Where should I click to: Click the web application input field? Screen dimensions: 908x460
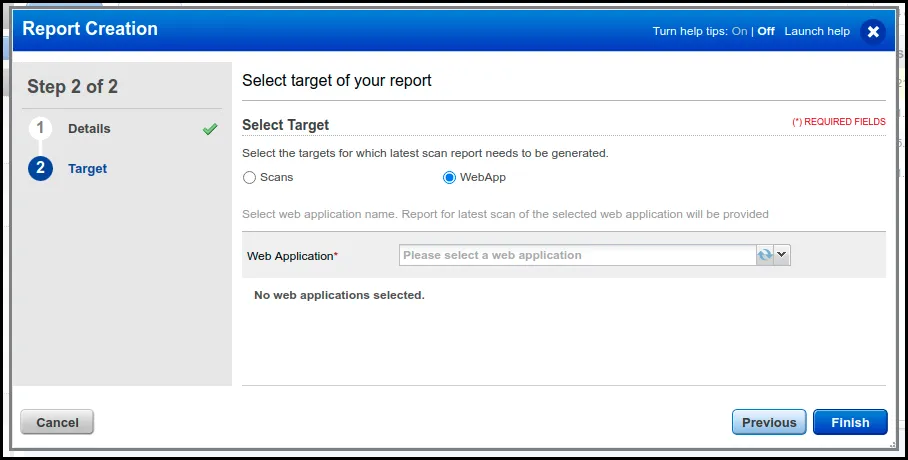(x=577, y=255)
